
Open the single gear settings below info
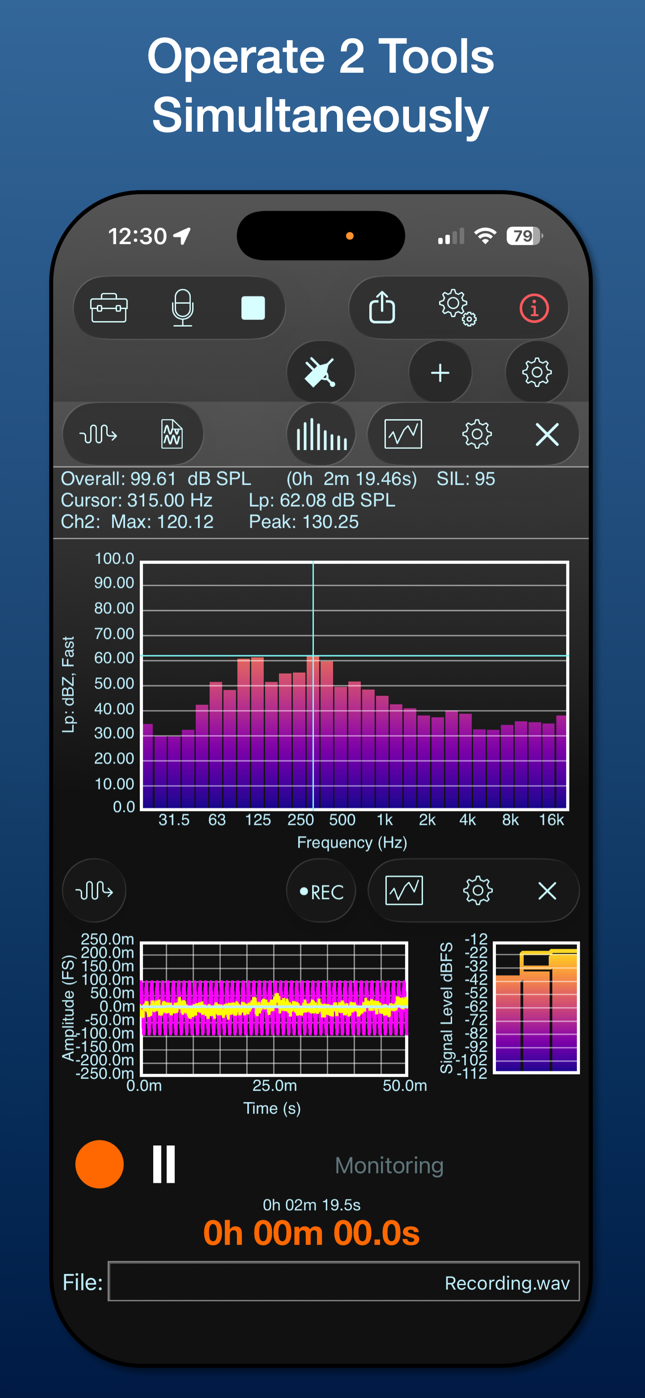point(537,372)
